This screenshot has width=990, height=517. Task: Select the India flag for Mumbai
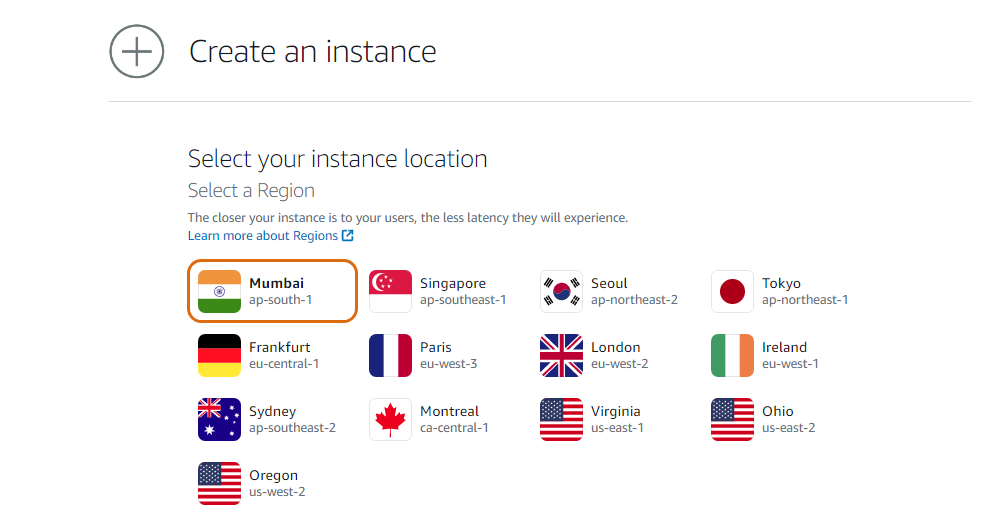pos(219,291)
